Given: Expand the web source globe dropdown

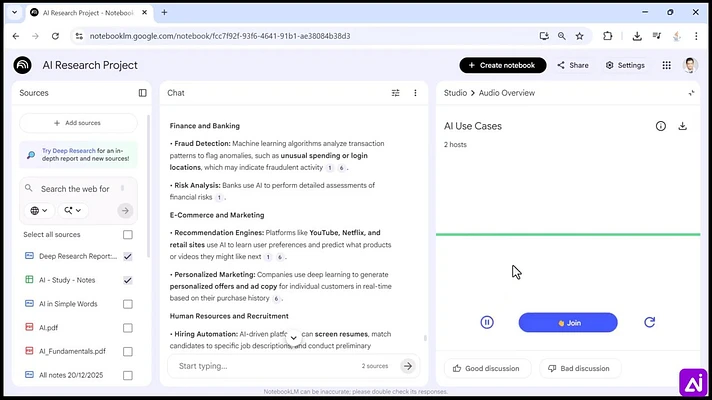Looking at the screenshot, I should coord(39,210).
